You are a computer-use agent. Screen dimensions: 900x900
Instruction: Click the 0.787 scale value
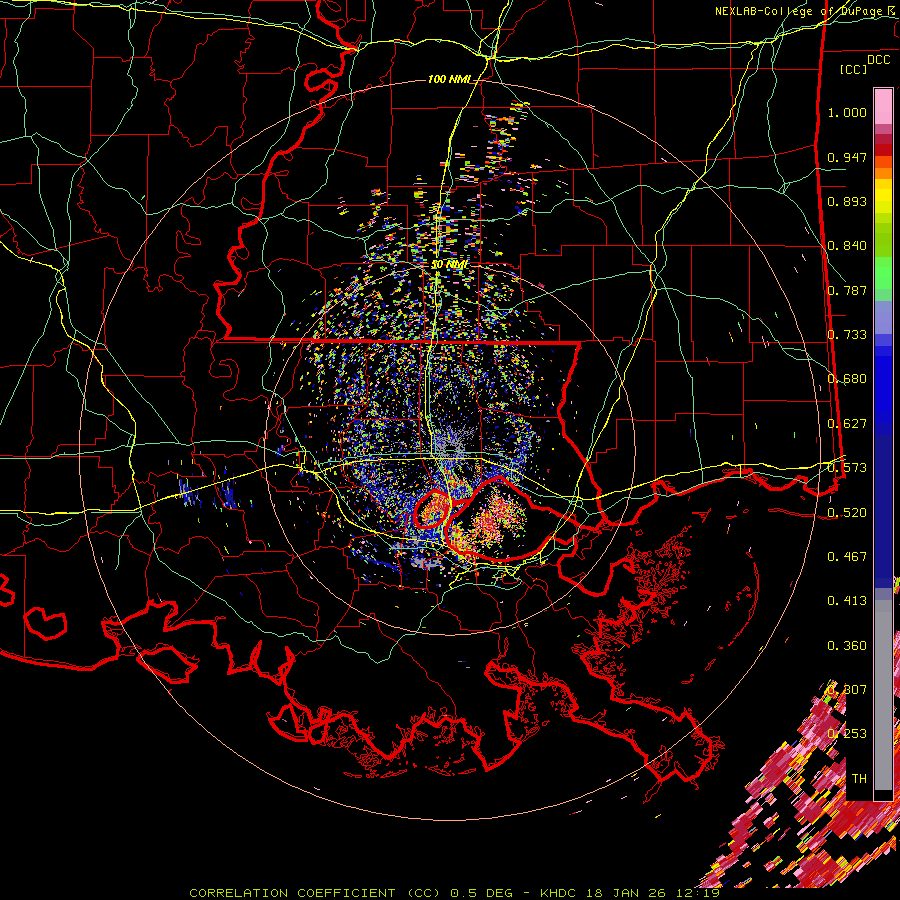[x=847, y=290]
